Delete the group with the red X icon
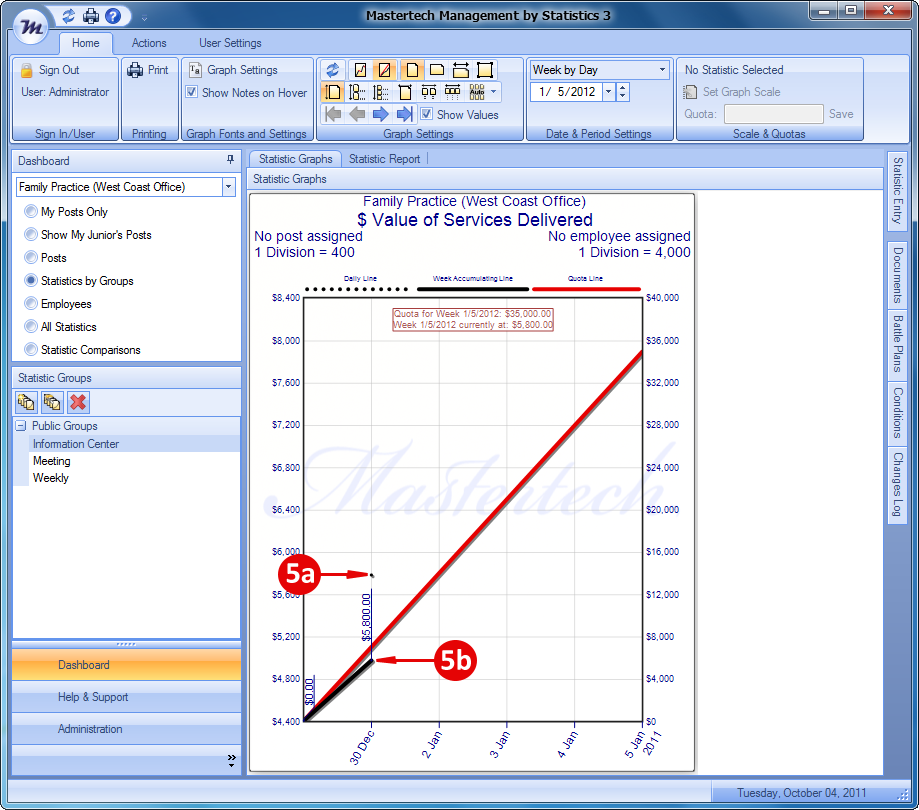 (78, 402)
